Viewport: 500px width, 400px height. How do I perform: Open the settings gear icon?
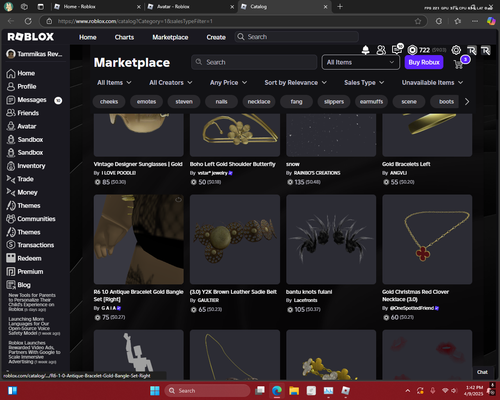[x=456, y=50]
